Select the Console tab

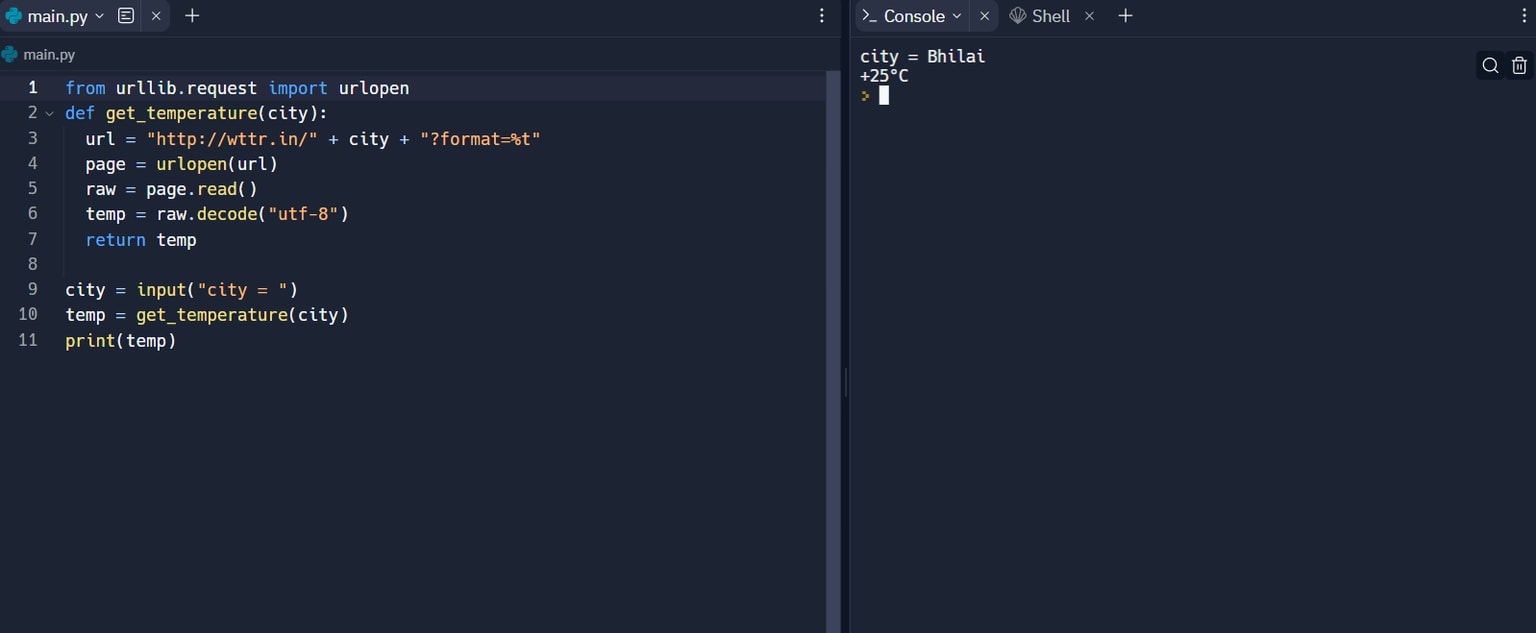(913, 16)
